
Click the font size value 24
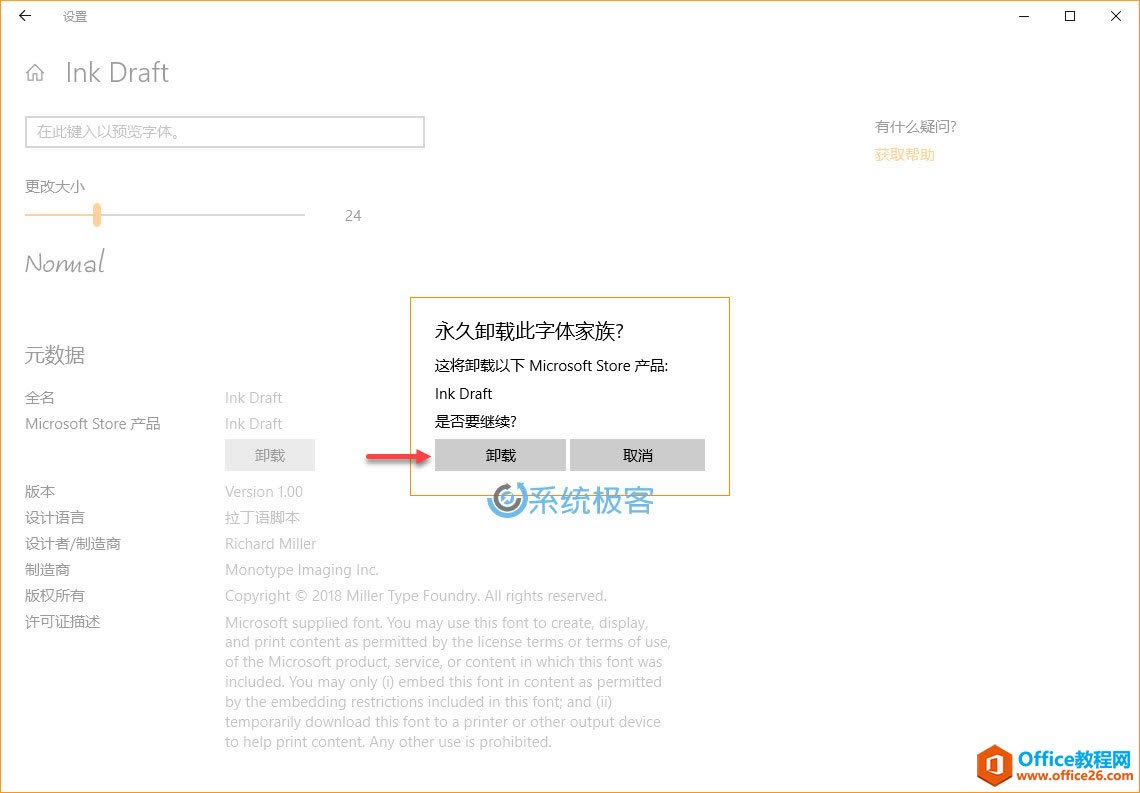click(353, 216)
